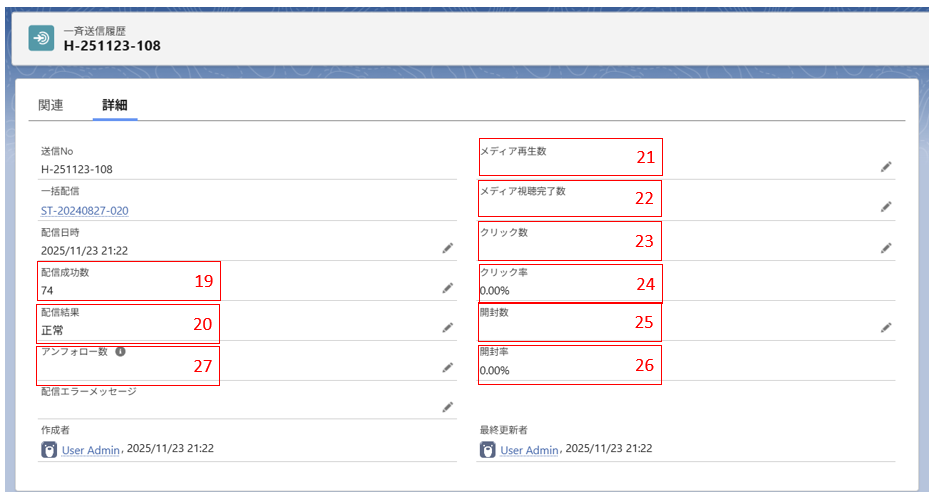The width and height of the screenshot is (937, 499).
Task: Select the 詳細 tab
Action: pos(115,105)
